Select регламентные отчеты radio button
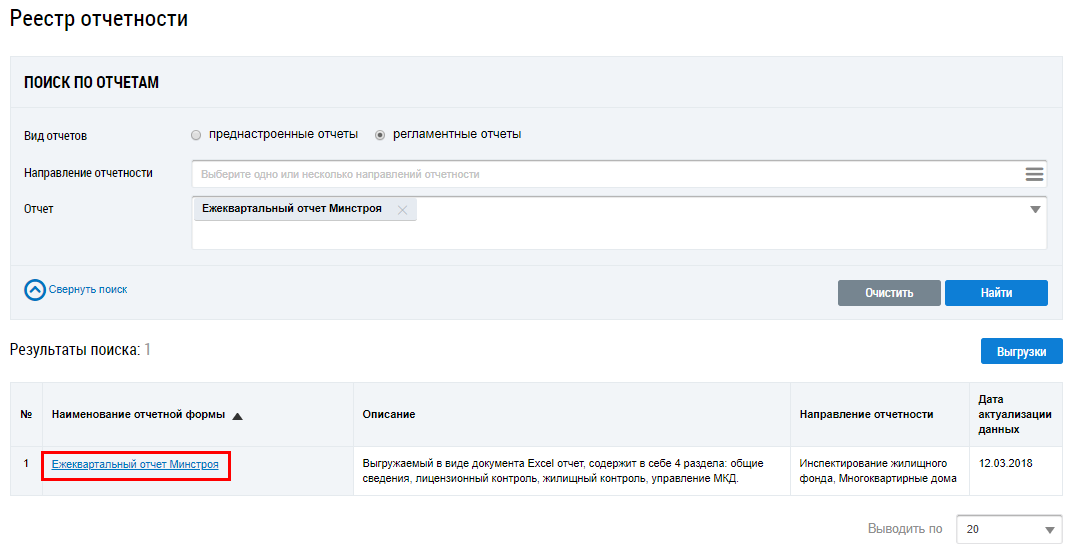The width and height of the screenshot is (1081, 553). [380, 135]
